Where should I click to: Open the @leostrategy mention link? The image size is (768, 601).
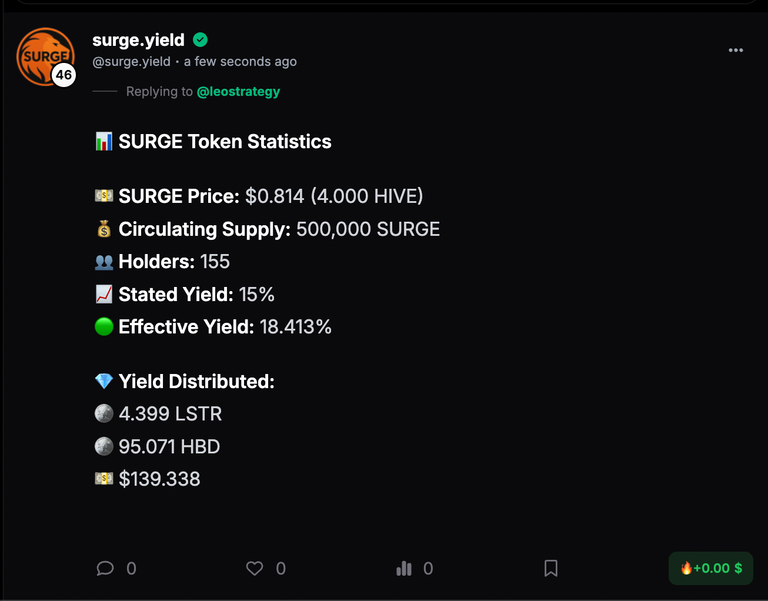tap(238, 92)
